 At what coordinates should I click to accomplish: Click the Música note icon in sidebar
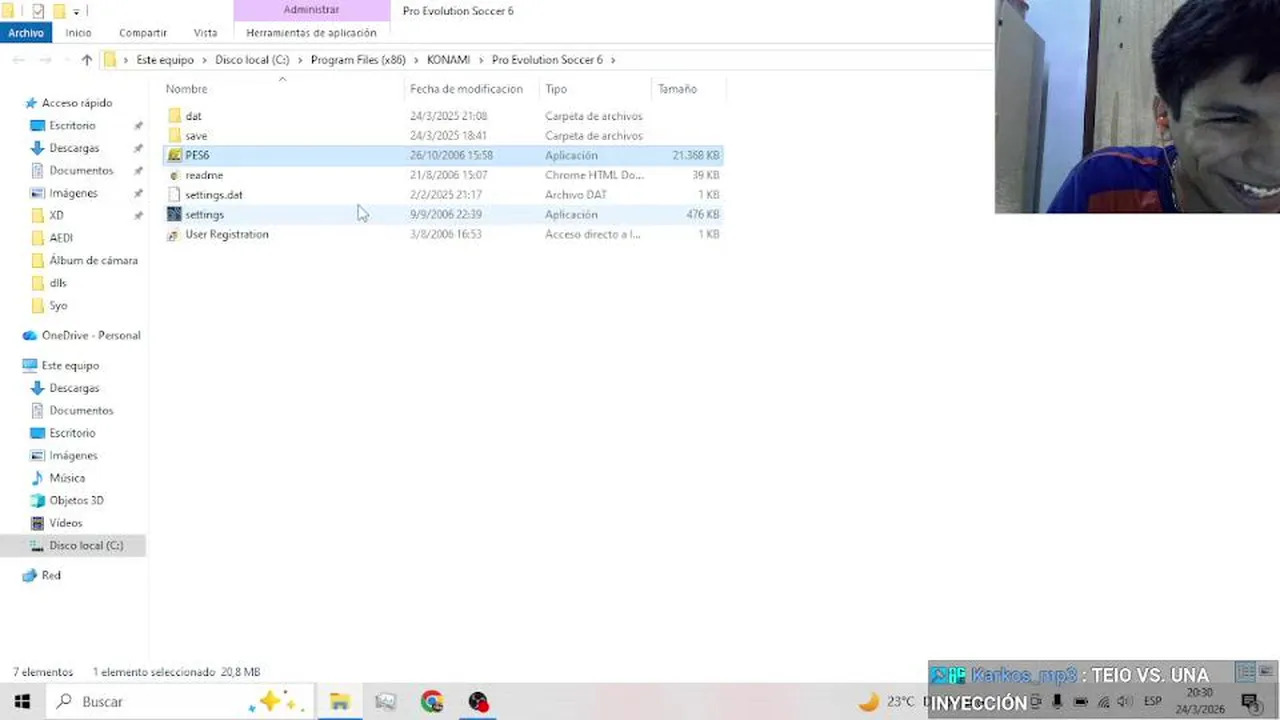(38, 478)
